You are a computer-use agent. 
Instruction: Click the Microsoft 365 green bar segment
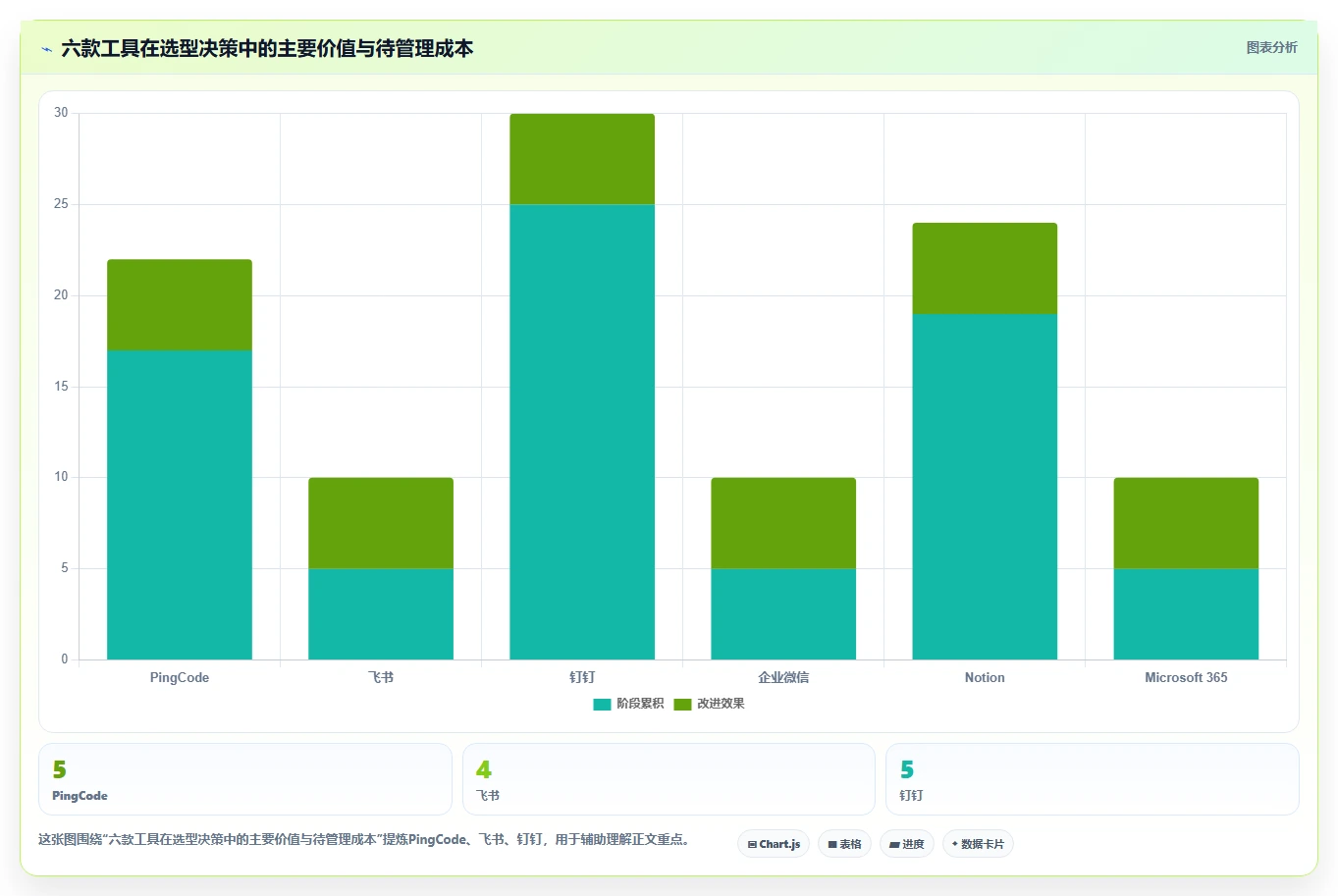coord(1186,523)
